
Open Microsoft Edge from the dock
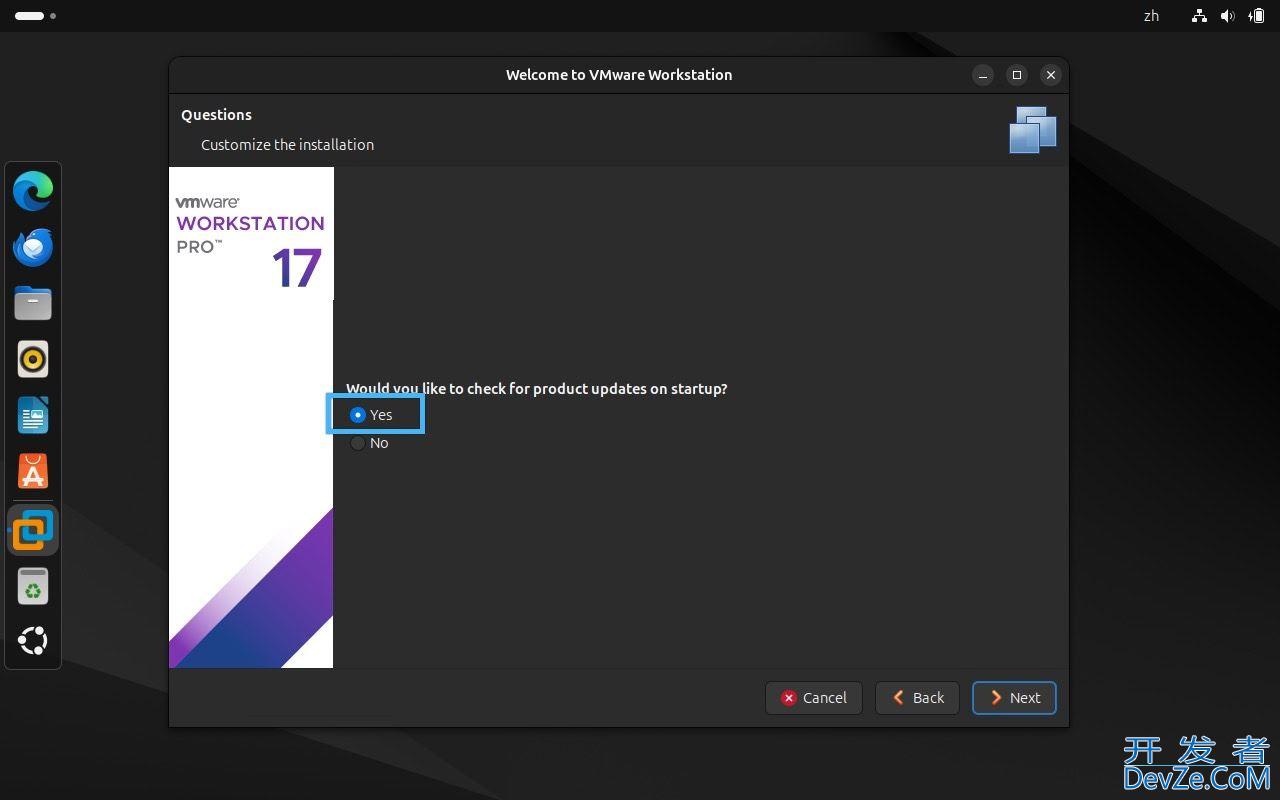click(x=33, y=191)
